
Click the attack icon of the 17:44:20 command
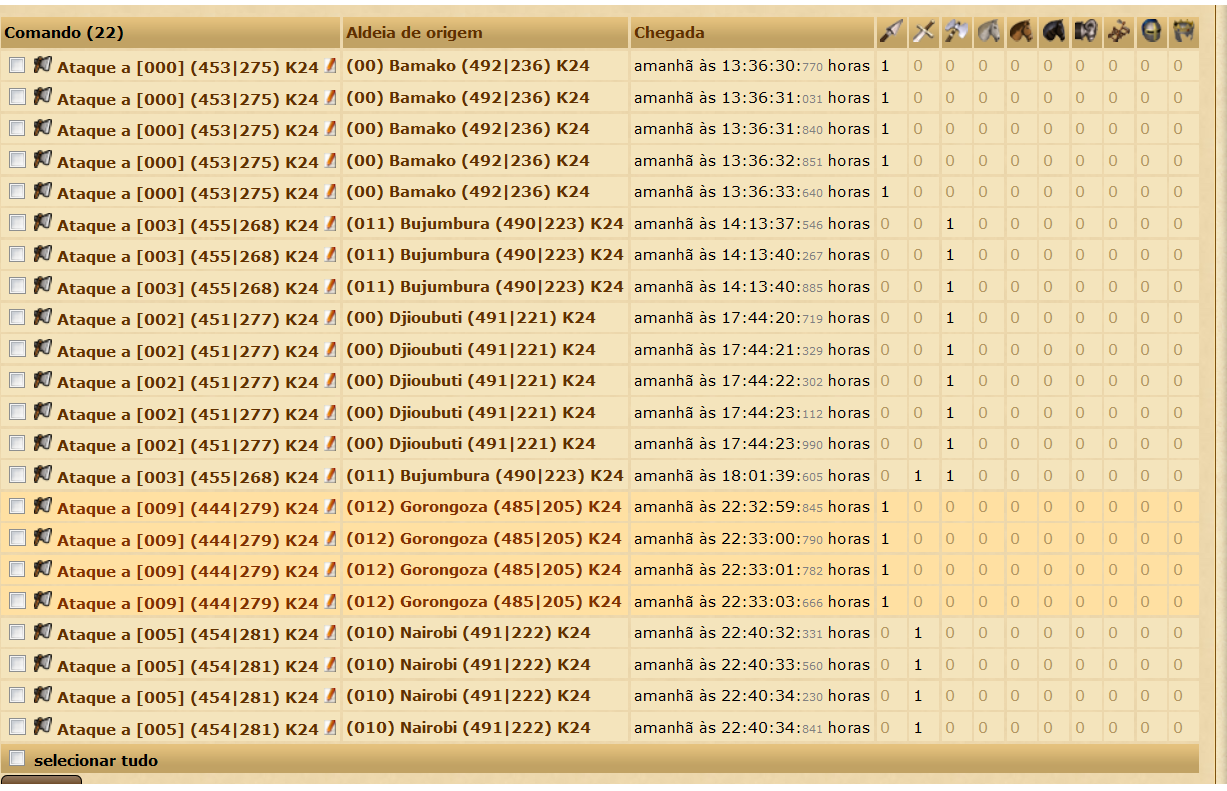tap(42, 317)
